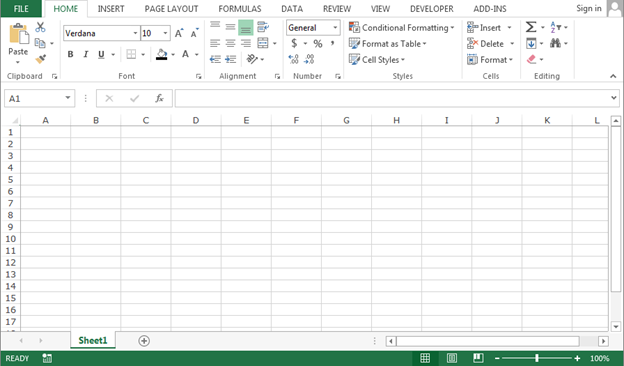Image resolution: width=624 pixels, height=366 pixels.
Task: Select the Sheet1 tab
Action: coord(93,340)
